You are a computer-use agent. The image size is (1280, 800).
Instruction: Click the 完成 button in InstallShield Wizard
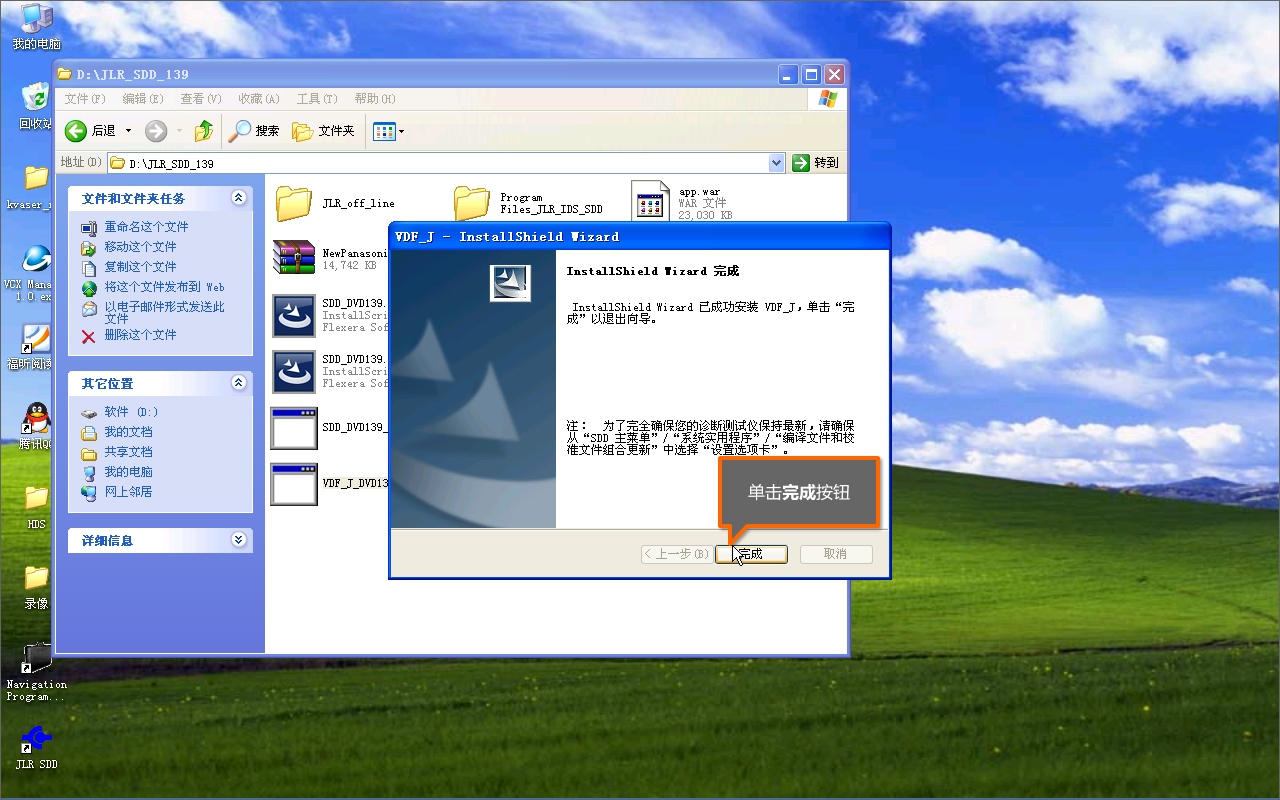click(x=751, y=554)
